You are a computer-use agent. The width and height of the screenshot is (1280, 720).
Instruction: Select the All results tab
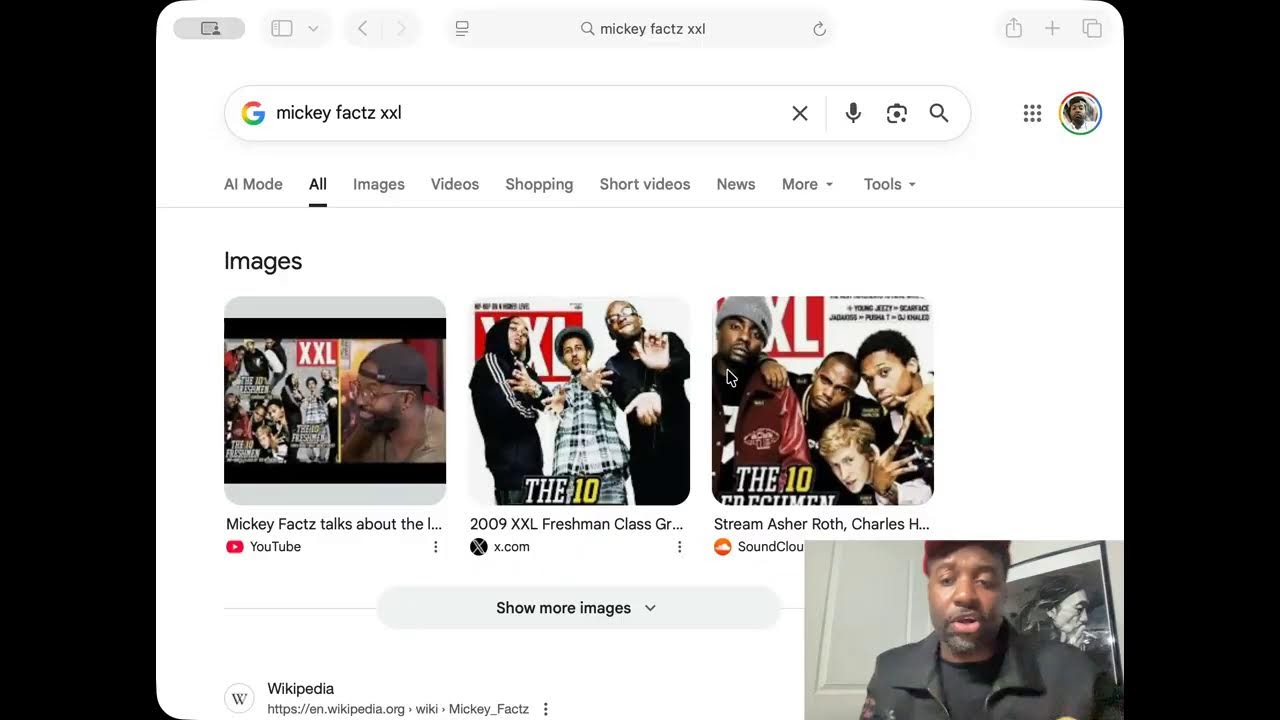coord(318,184)
